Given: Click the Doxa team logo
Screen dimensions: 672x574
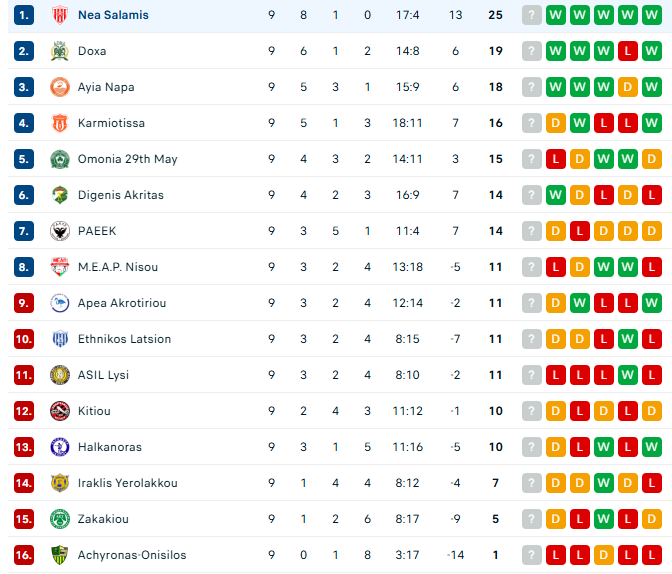Looking at the screenshot, I should click(x=60, y=51).
